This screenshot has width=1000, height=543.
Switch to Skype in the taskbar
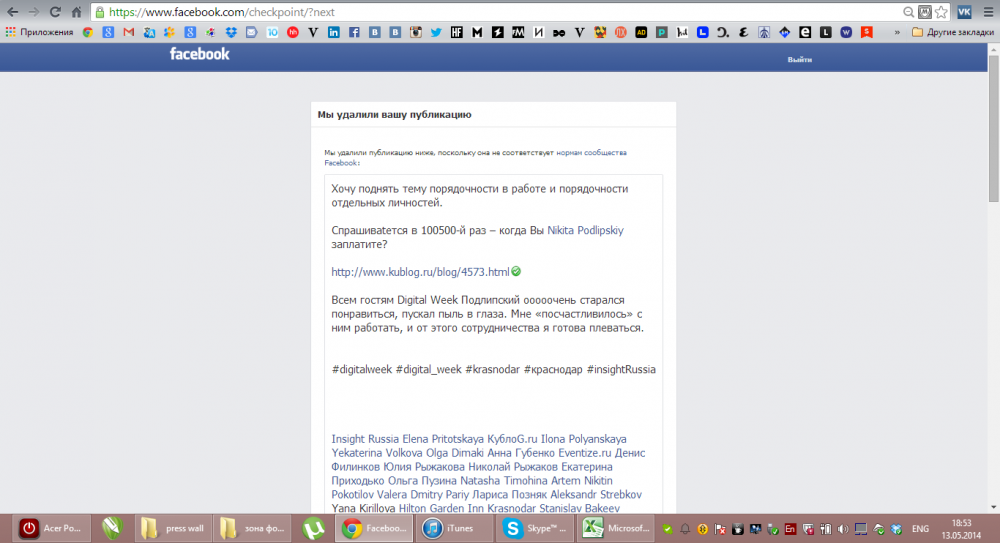[533, 528]
